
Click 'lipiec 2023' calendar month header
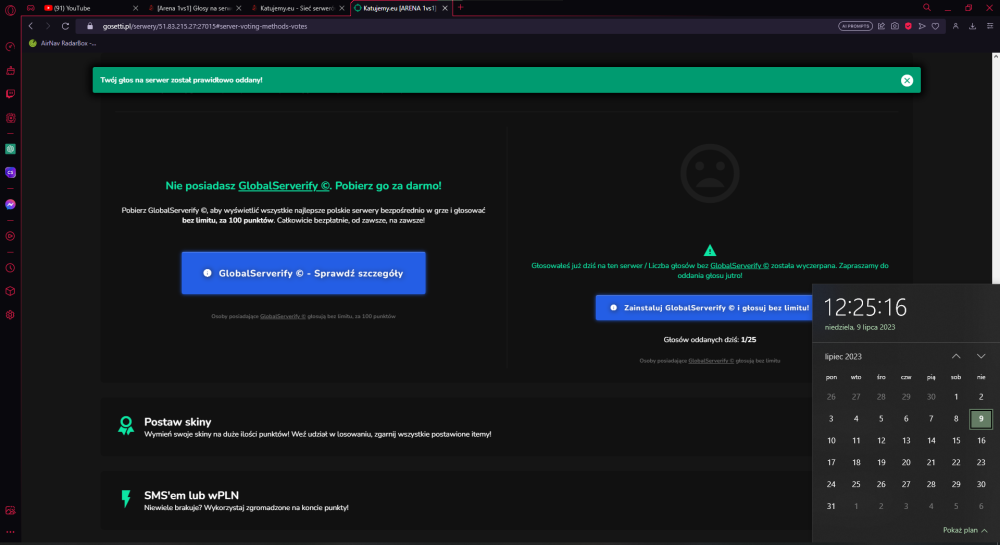click(843, 356)
